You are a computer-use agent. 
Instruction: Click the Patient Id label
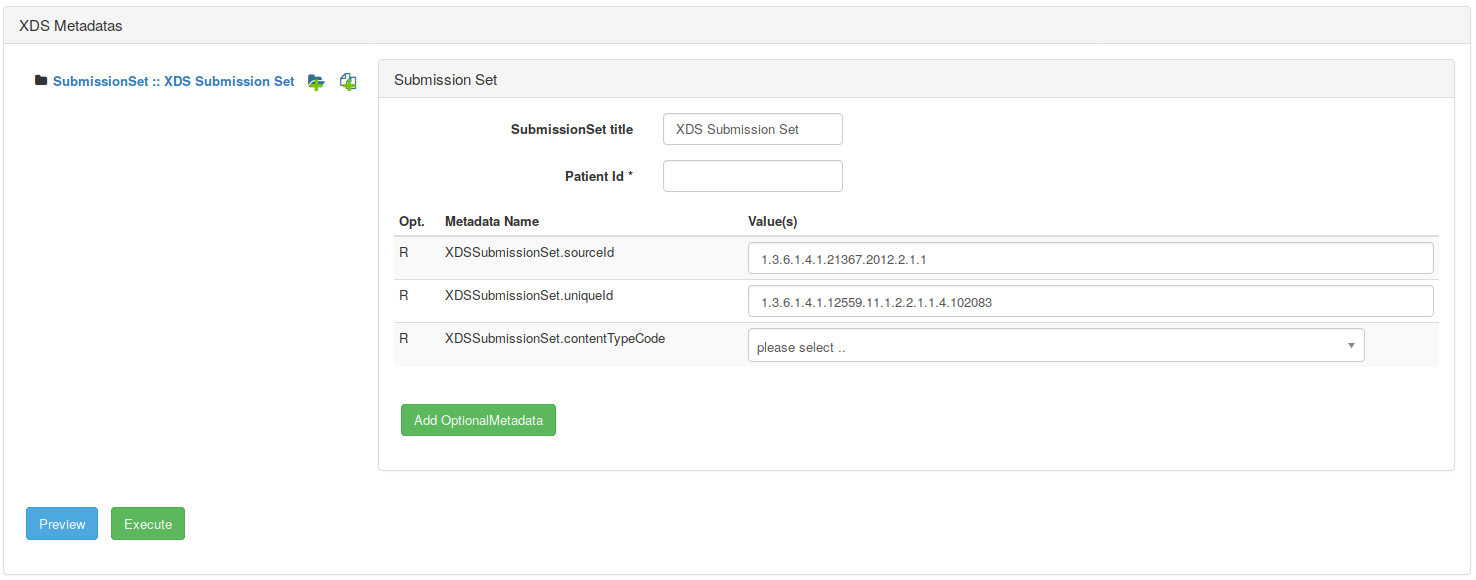point(598,176)
